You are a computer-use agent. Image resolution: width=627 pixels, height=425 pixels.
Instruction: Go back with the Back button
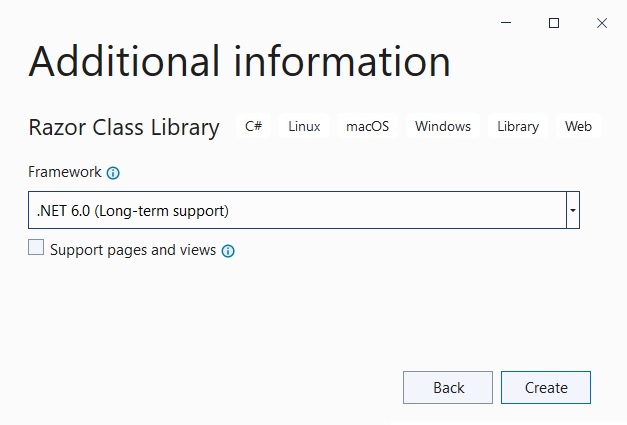tap(448, 387)
